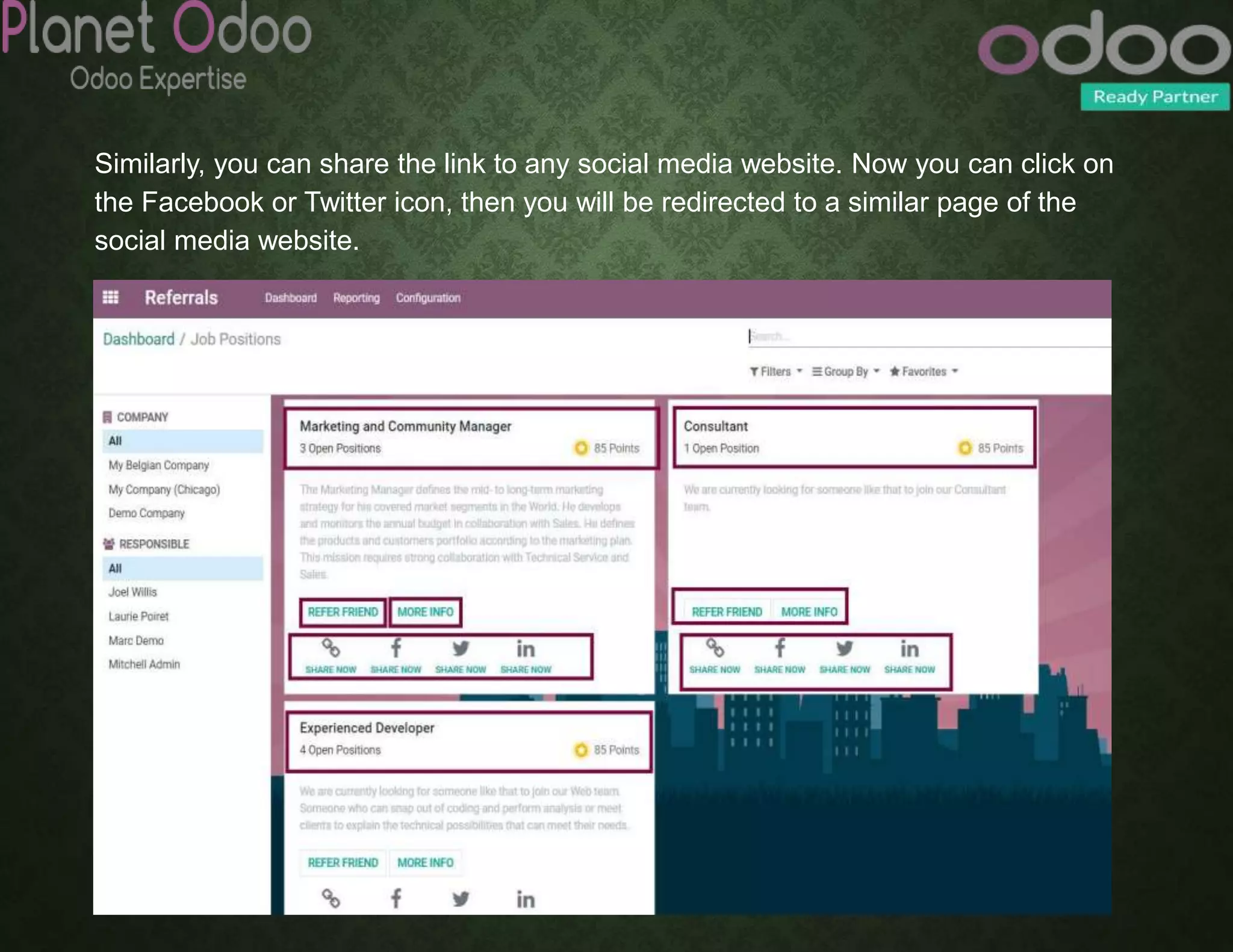The image size is (1233, 952).
Task: Filter by responsible Marc Demo
Action: click(x=136, y=640)
